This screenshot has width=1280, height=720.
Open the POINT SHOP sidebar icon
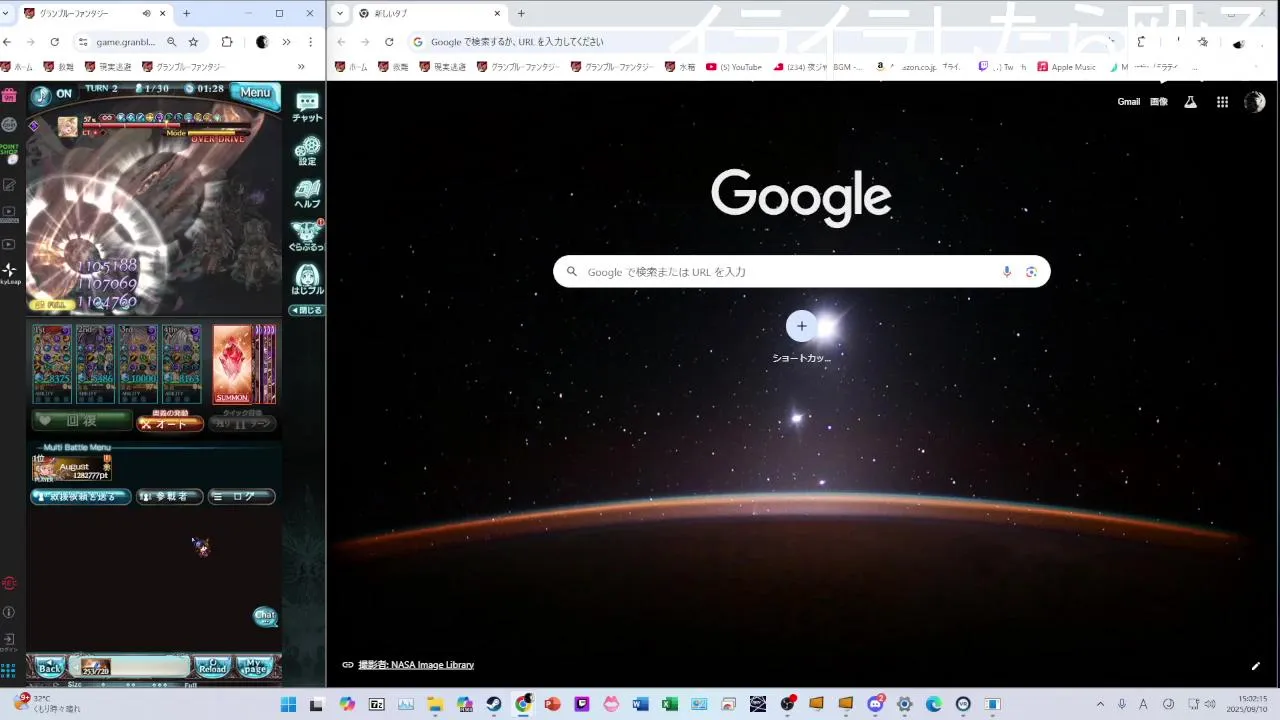pos(9,153)
